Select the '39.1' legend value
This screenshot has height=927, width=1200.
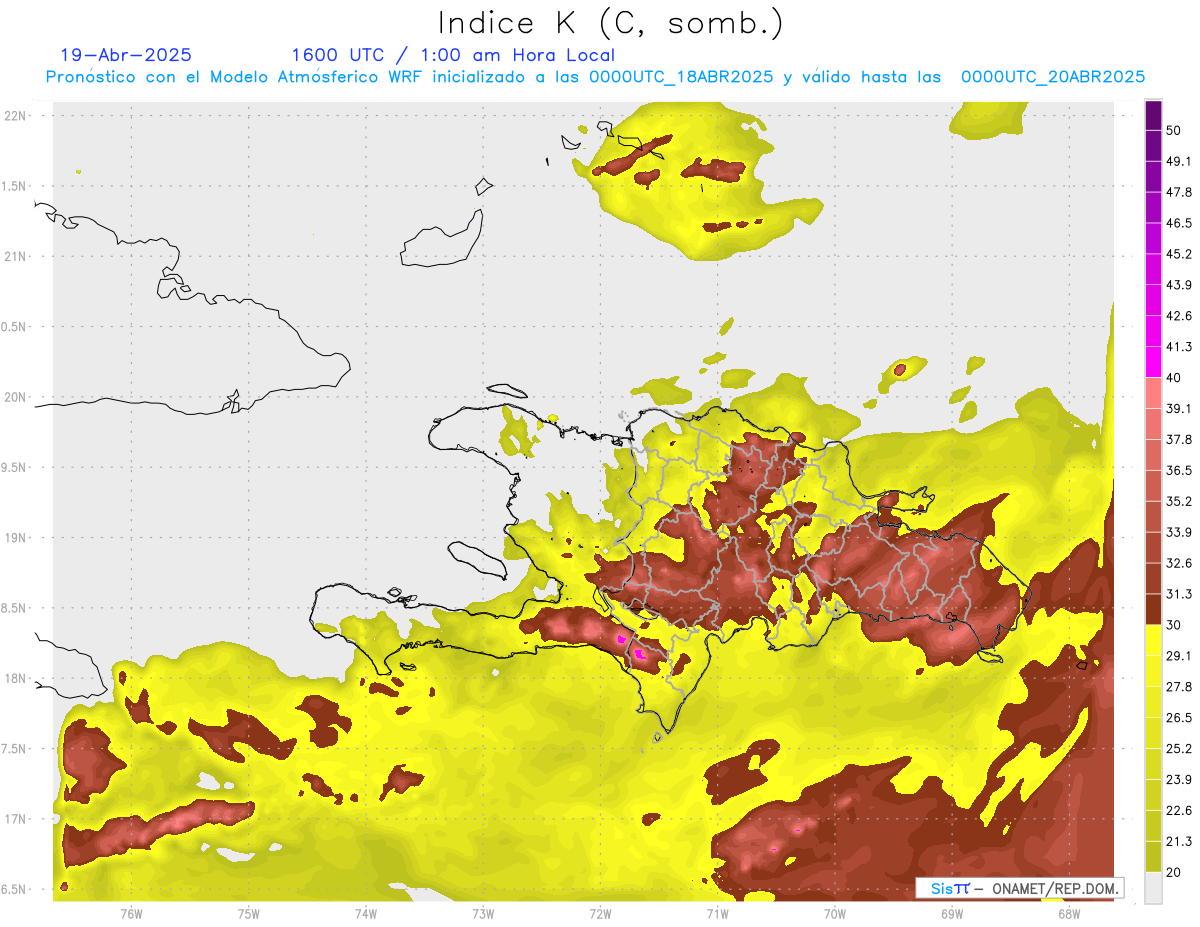tap(1180, 408)
